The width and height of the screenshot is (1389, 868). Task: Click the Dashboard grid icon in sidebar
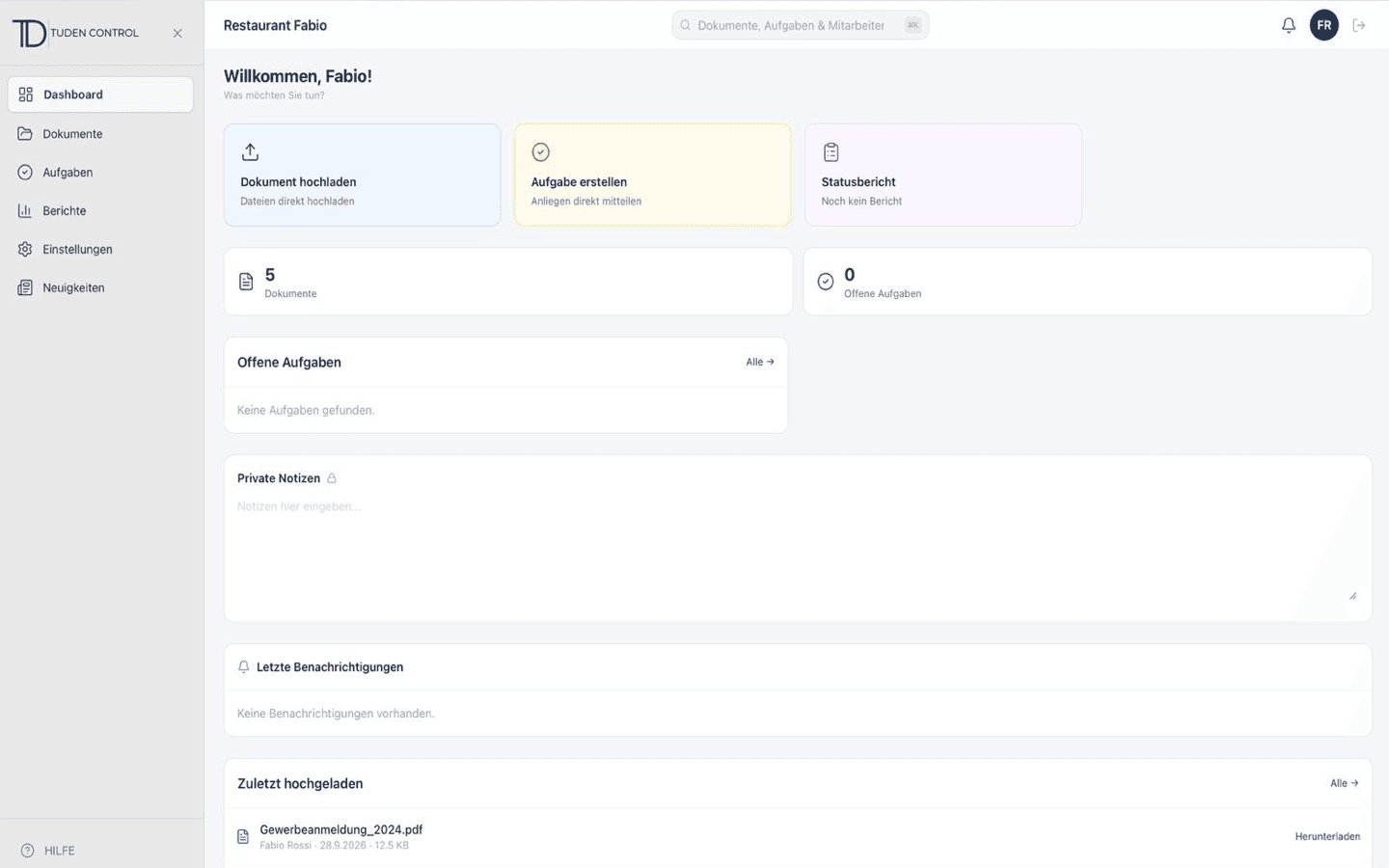tap(26, 95)
